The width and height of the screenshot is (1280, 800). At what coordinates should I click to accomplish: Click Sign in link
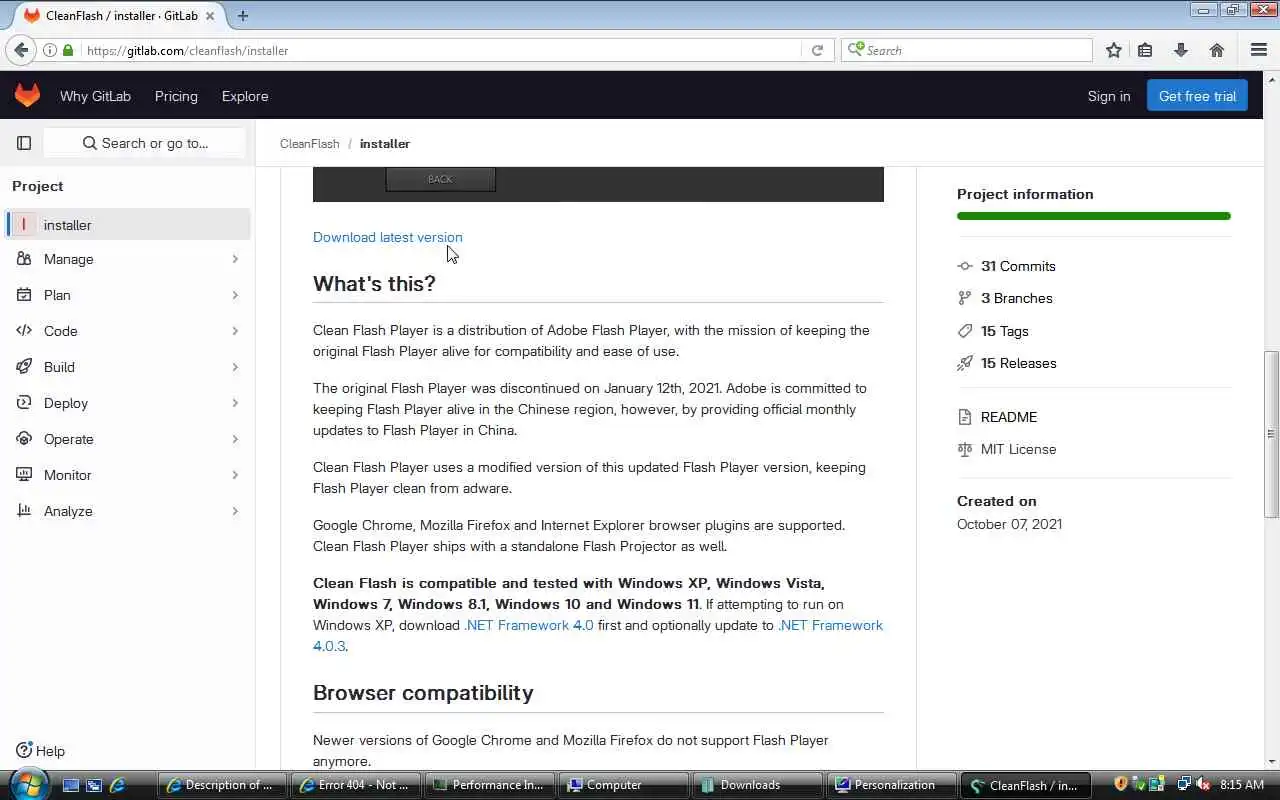point(1109,96)
